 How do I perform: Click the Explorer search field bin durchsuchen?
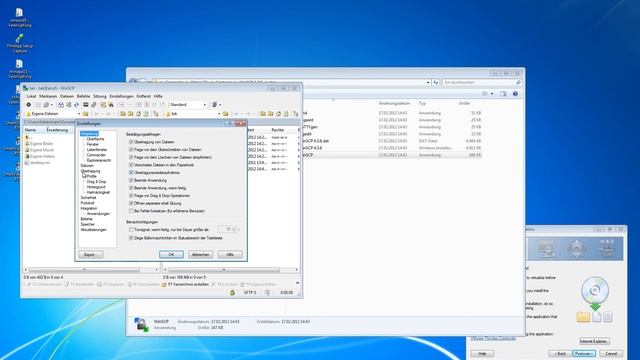[482, 82]
